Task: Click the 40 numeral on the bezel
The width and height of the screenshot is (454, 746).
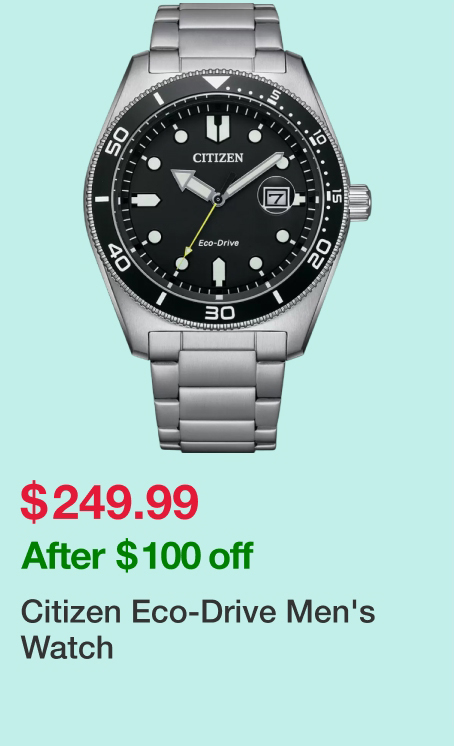Action: [x=118, y=257]
